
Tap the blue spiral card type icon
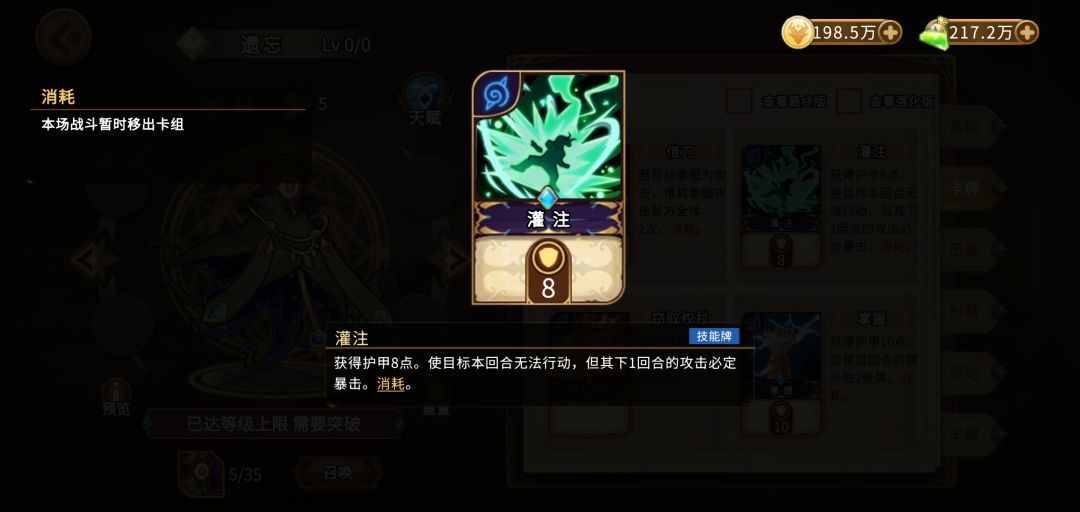pos(495,96)
